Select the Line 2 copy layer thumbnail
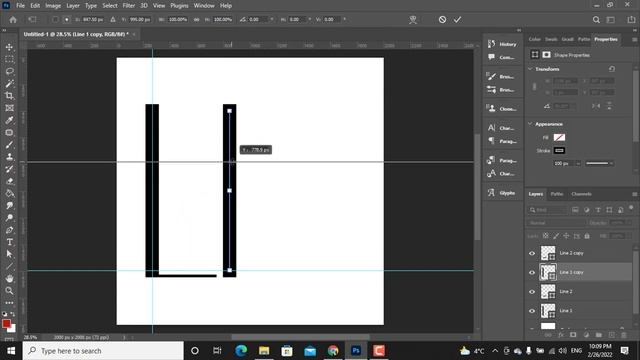The image size is (640, 360). pyautogui.click(x=548, y=253)
